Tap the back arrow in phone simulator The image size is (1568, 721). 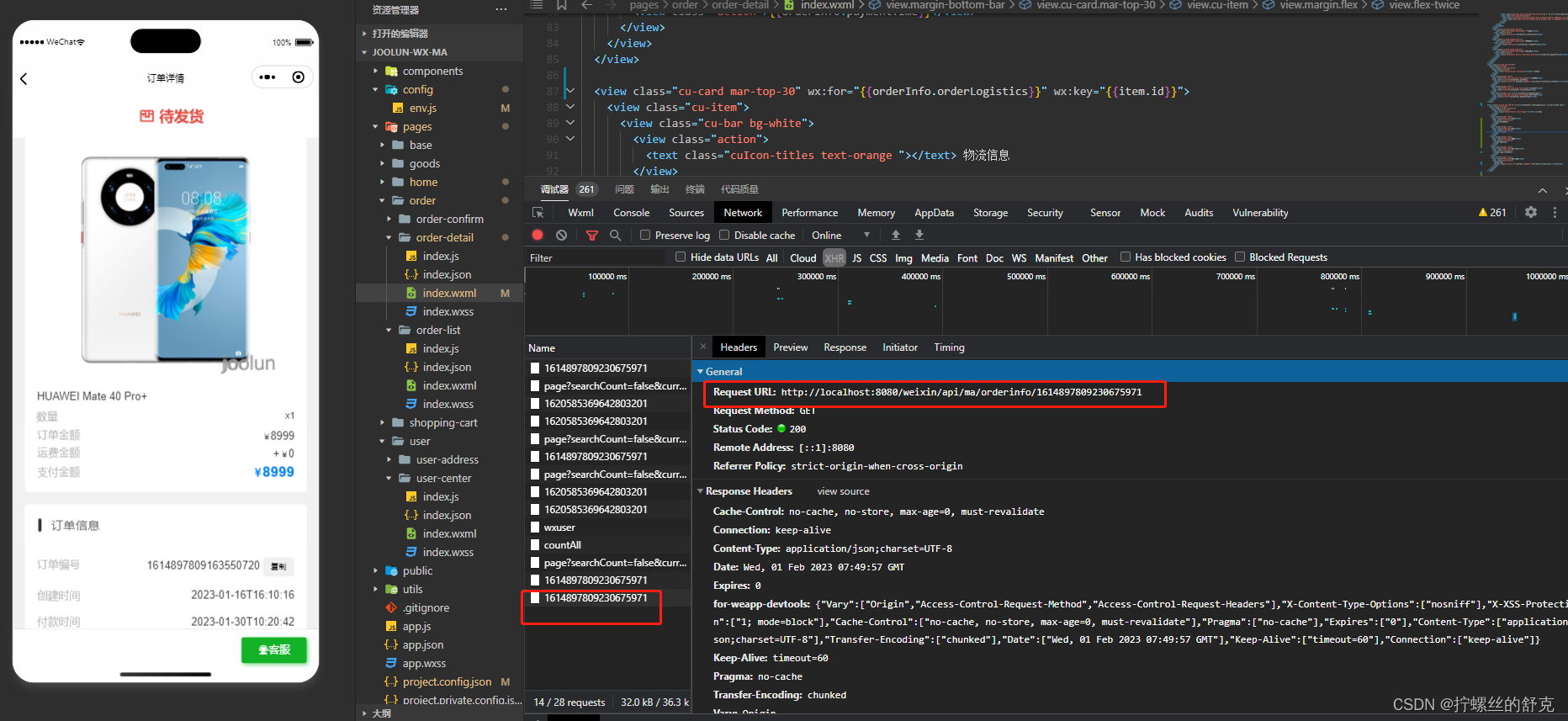(24, 78)
